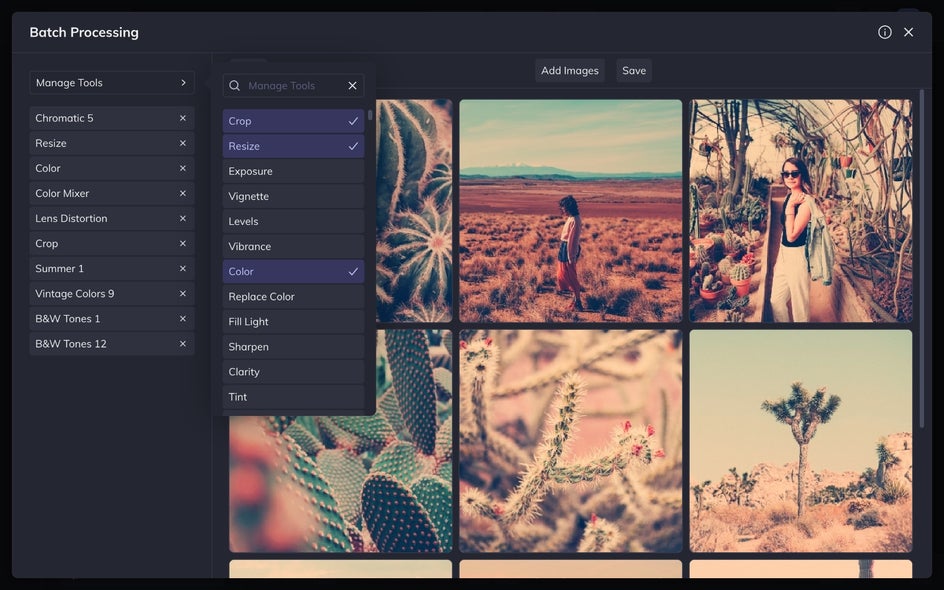This screenshot has height=590, width=944.
Task: Remove Color from the left tool list
Action: click(182, 169)
